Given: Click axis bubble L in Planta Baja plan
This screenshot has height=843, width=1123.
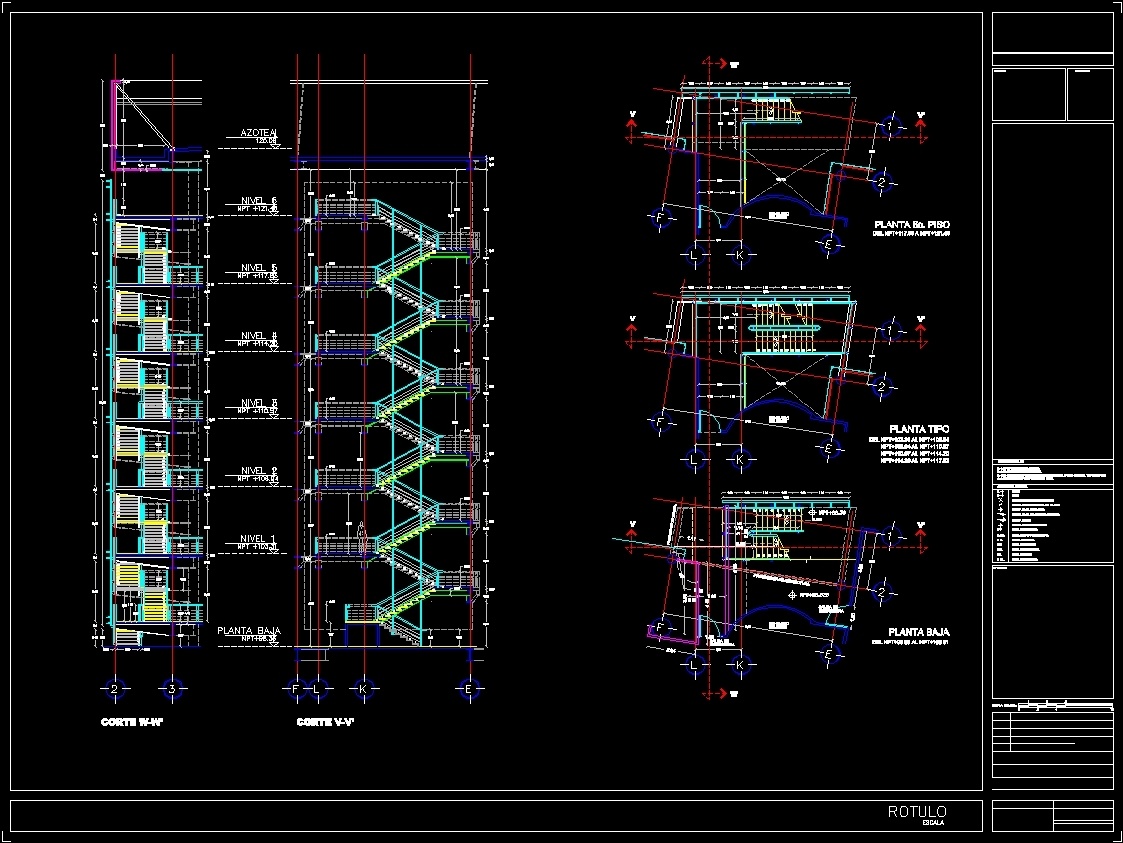Looking at the screenshot, I should coord(693,665).
